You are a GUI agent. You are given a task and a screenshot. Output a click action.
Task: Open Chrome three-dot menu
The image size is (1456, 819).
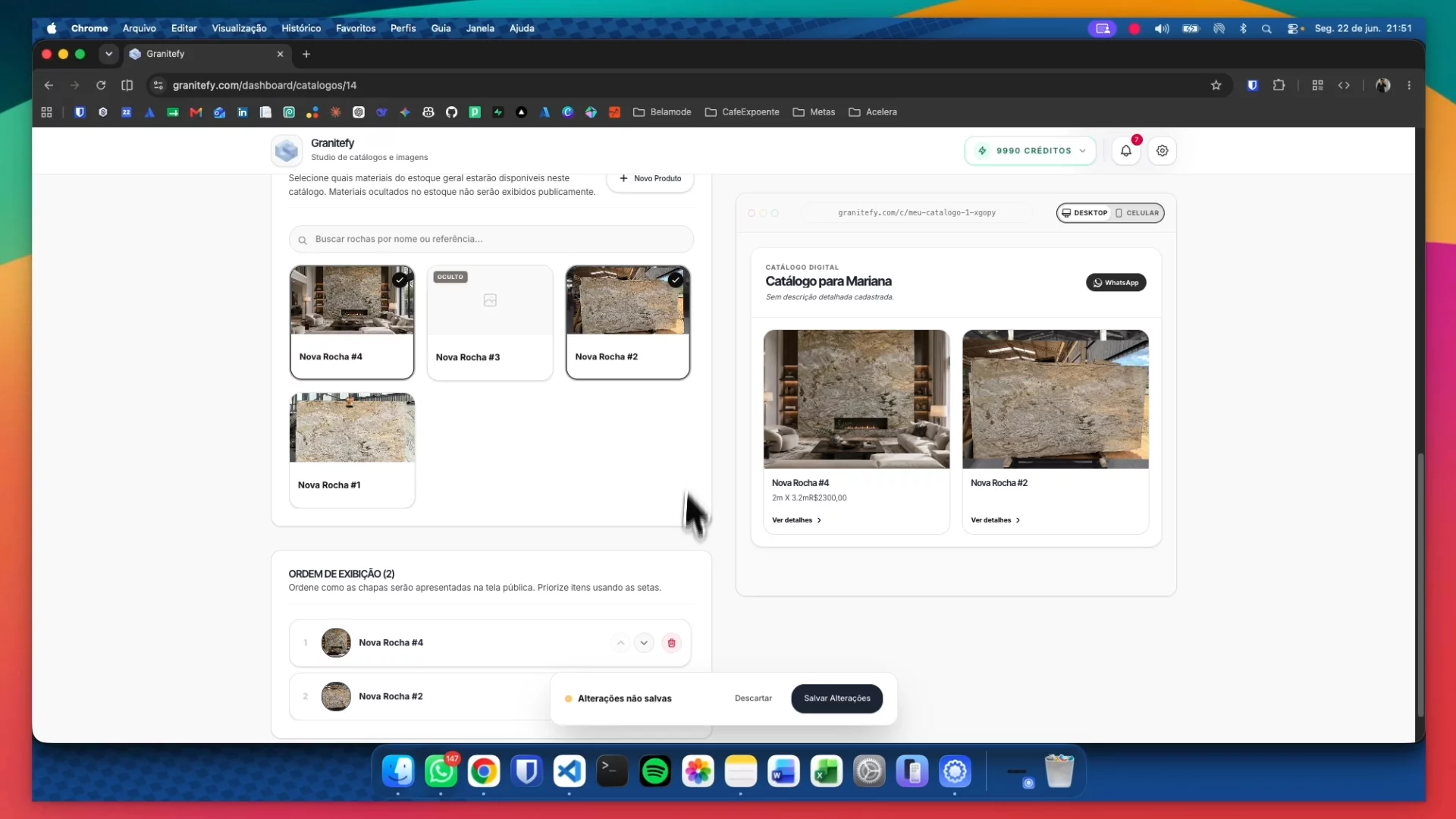pyautogui.click(x=1409, y=86)
